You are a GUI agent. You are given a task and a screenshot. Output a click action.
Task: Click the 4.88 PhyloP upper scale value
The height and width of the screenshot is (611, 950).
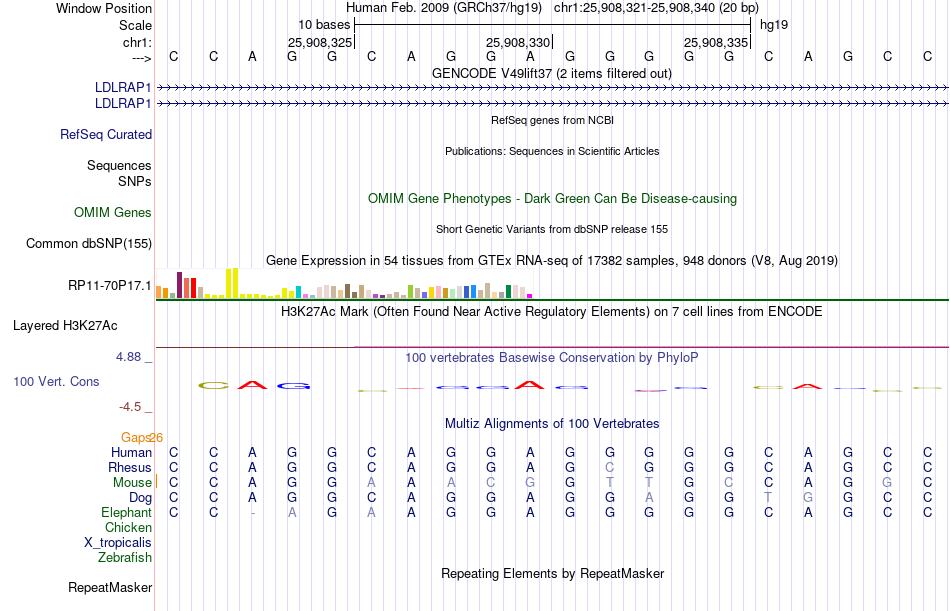[x=128, y=357]
